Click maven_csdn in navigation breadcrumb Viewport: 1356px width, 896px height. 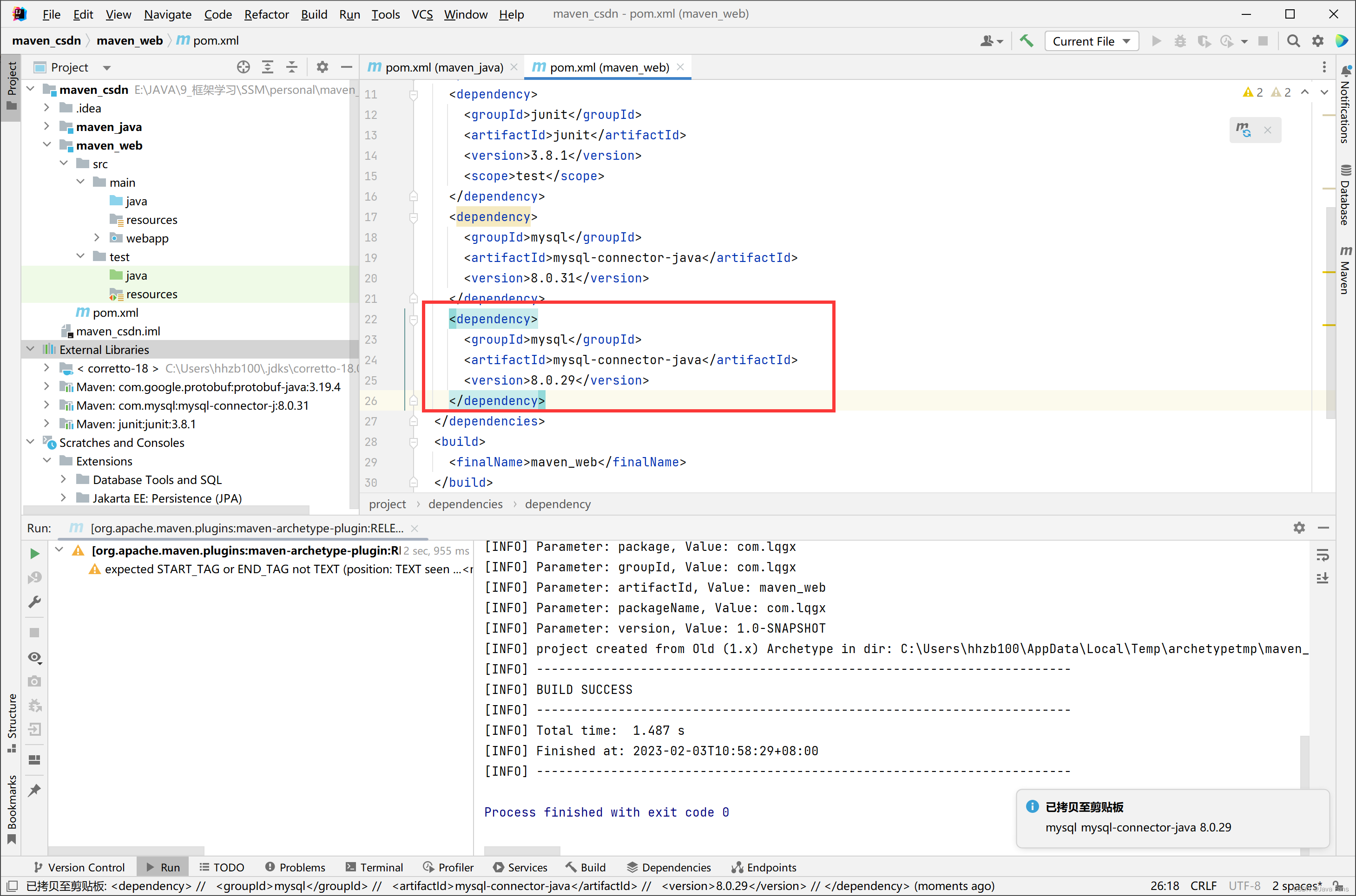coord(46,40)
